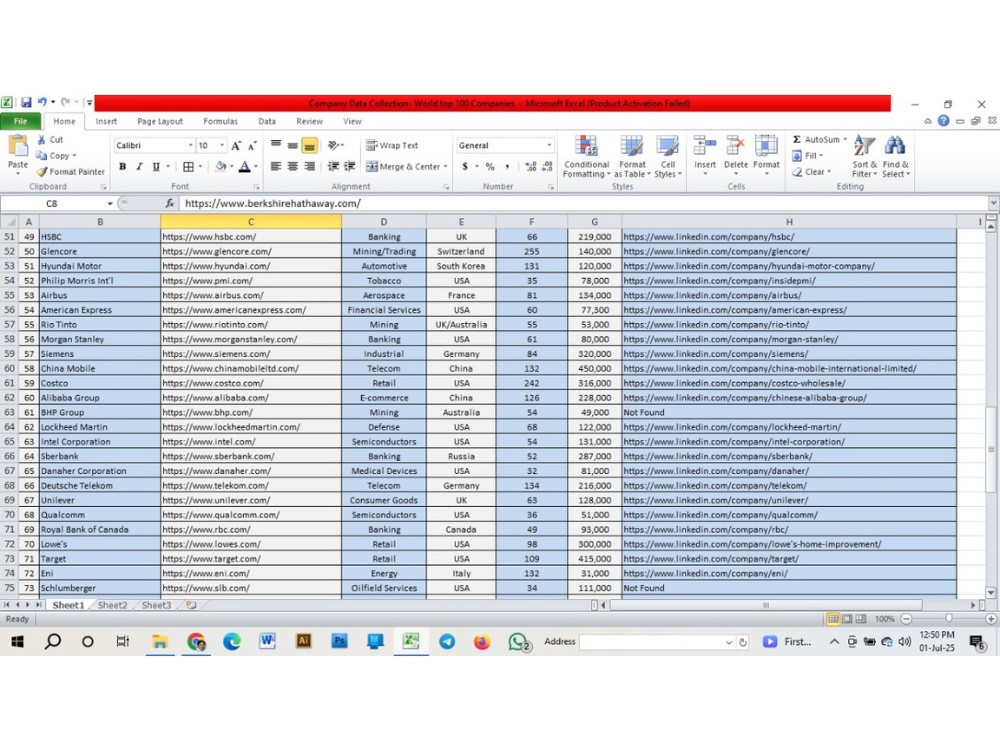Click the Decrease Indent icon

(333, 166)
